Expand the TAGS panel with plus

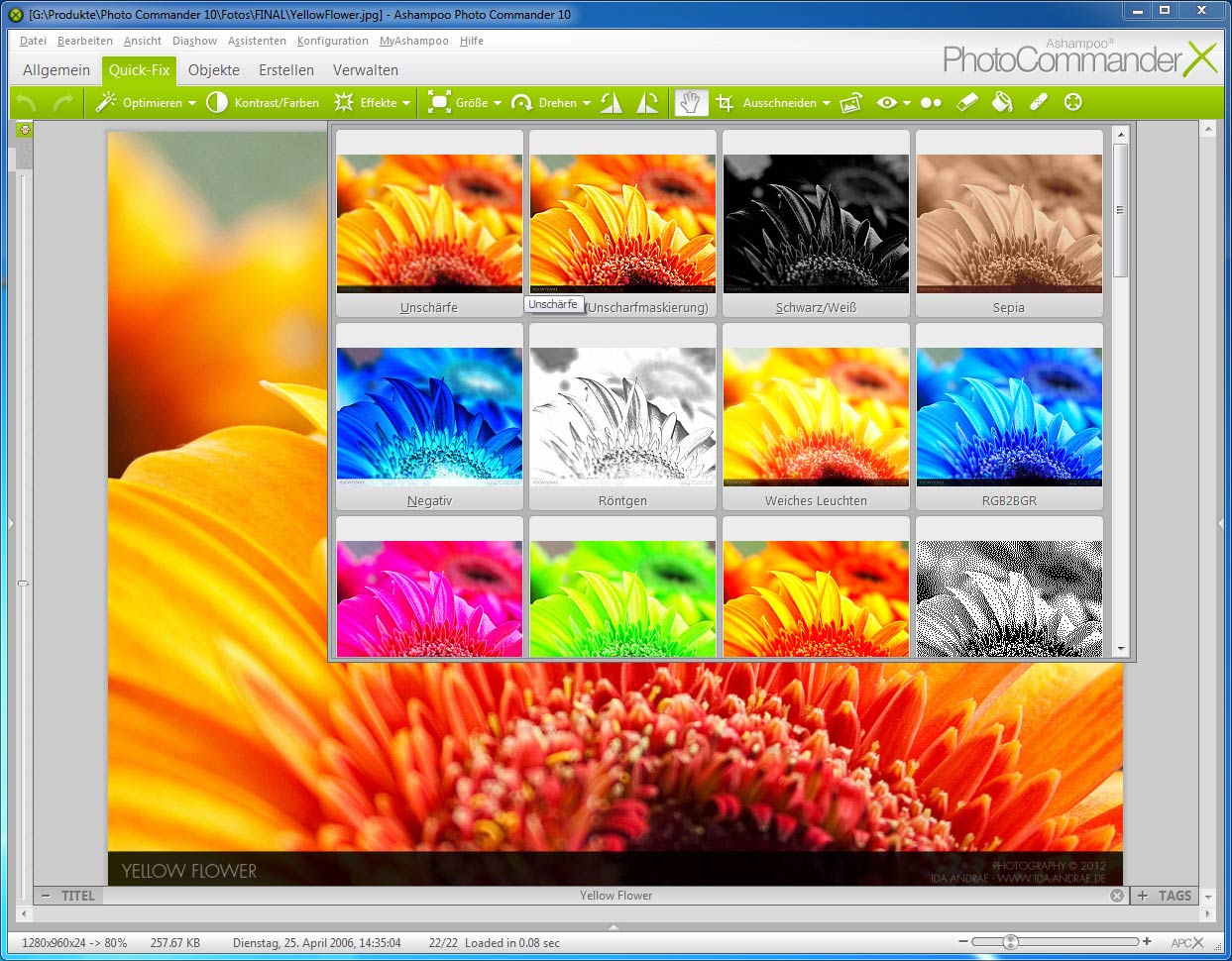click(1143, 896)
